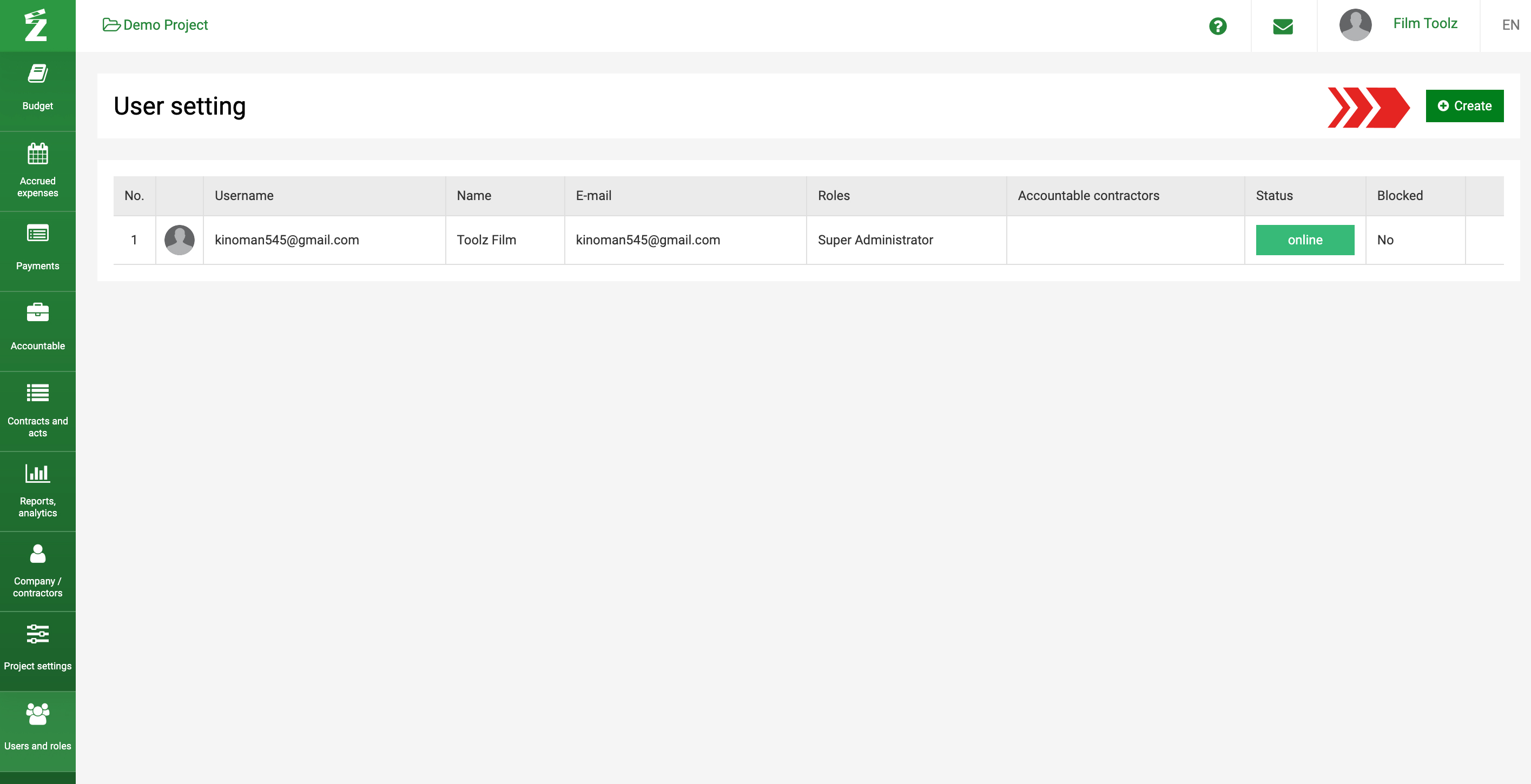Open Project settings sliders icon
This screenshot has width=1531, height=784.
click(37, 634)
